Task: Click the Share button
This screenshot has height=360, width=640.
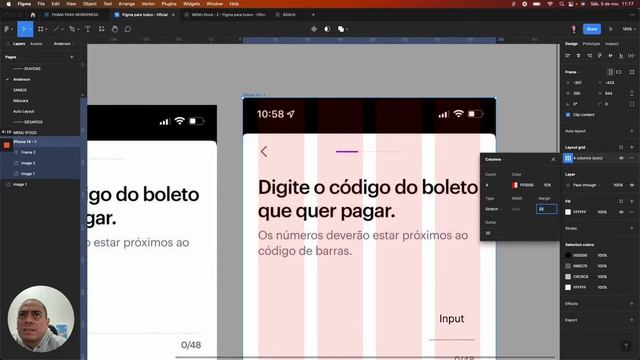Action: (592, 29)
